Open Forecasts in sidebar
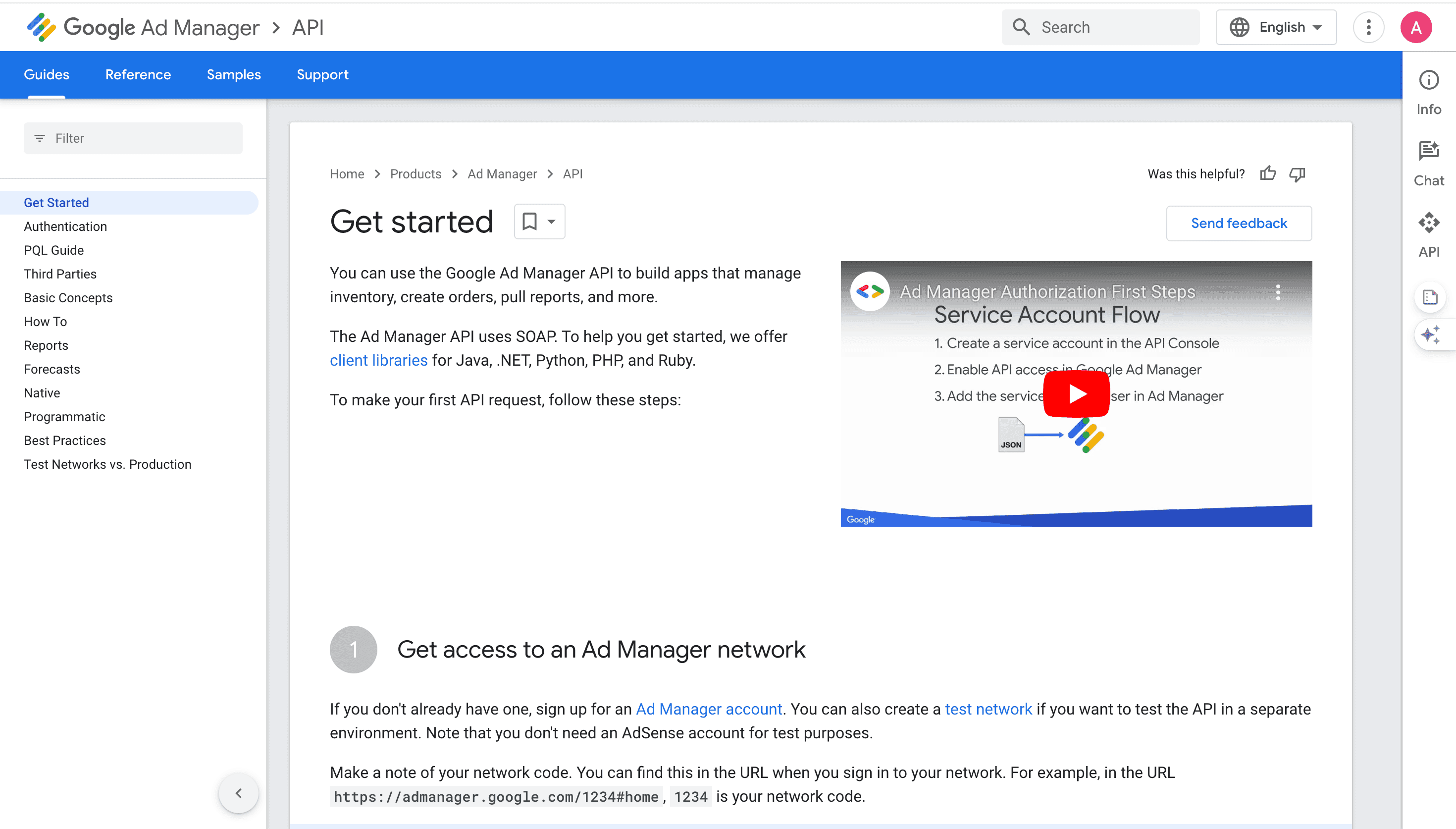The image size is (1456, 829). 52,369
